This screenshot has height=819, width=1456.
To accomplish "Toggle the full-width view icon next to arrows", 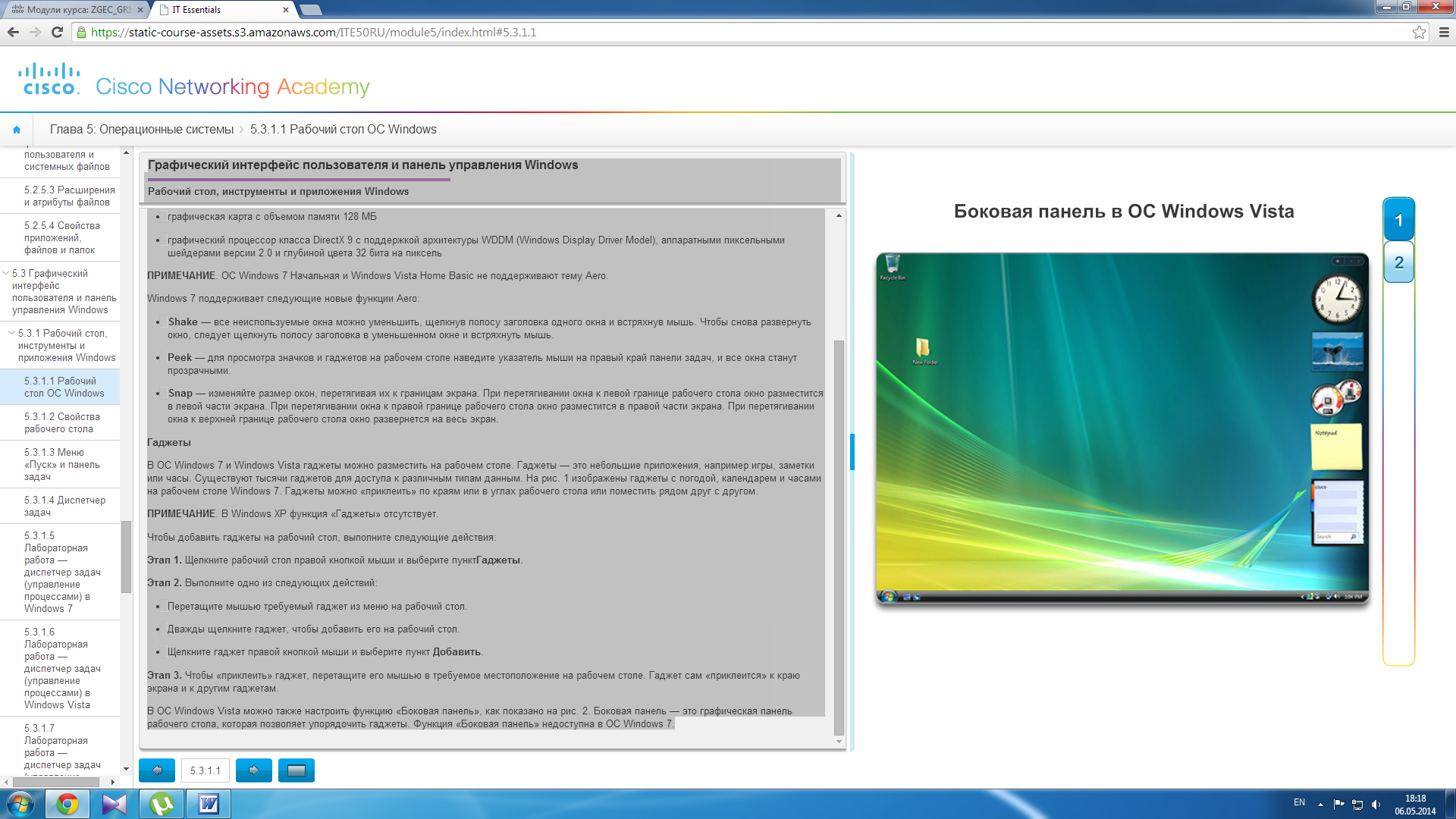I will click(297, 770).
